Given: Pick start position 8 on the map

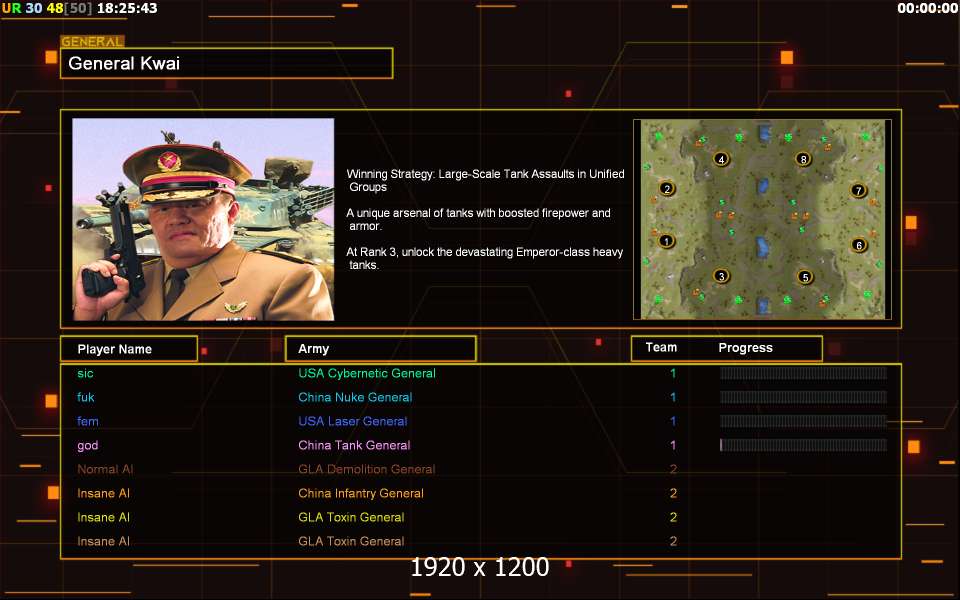Looking at the screenshot, I should pos(803,159).
